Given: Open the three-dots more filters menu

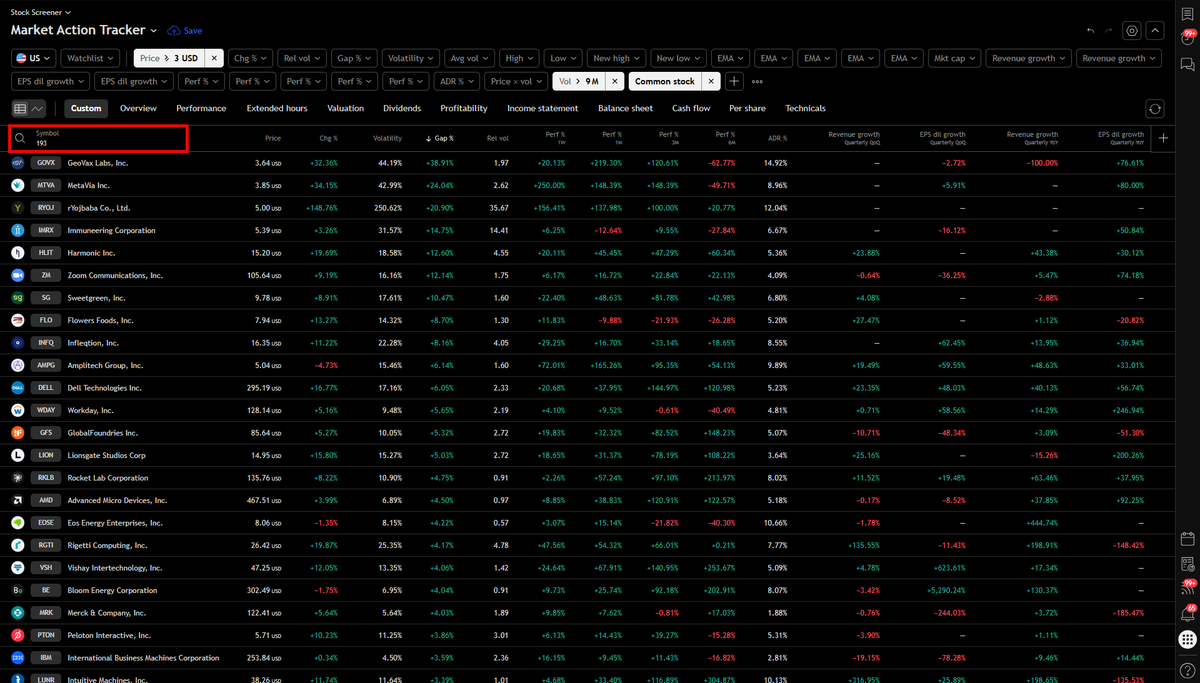Looking at the screenshot, I should [757, 81].
